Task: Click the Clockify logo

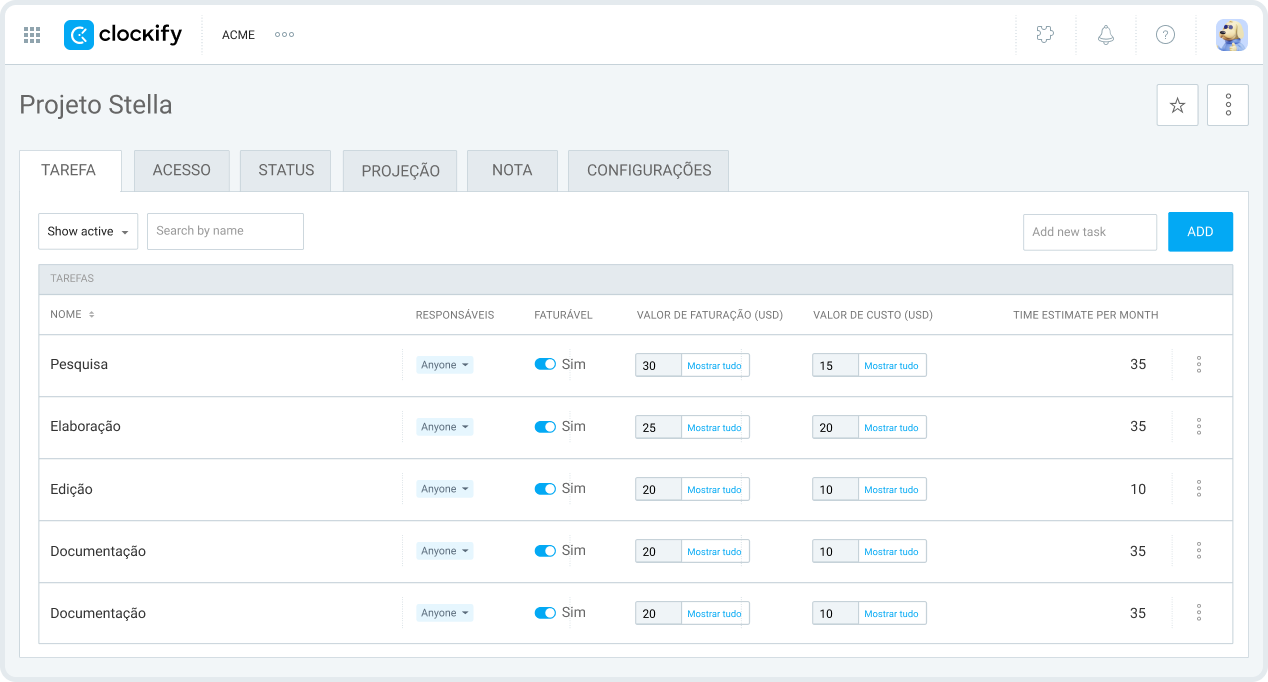Action: 123,35
